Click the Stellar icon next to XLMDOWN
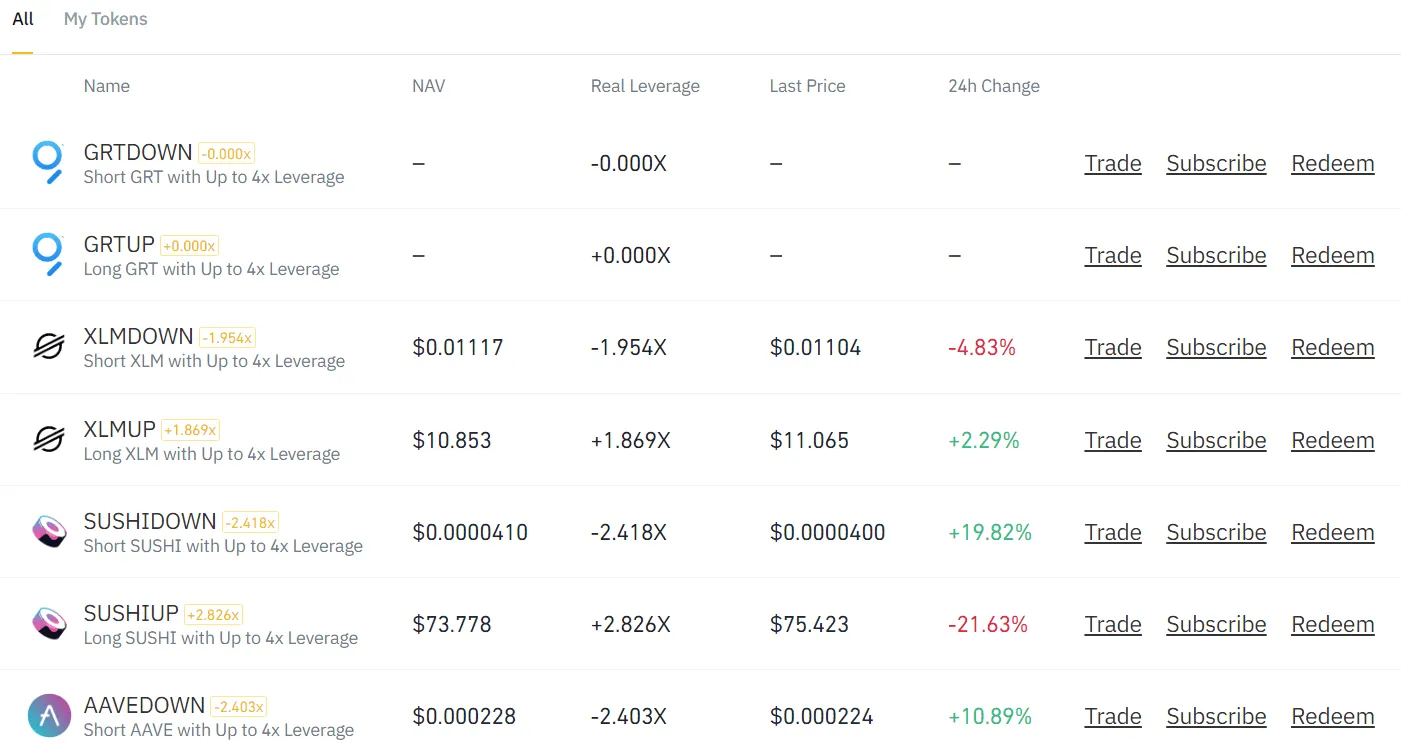 [x=49, y=347]
